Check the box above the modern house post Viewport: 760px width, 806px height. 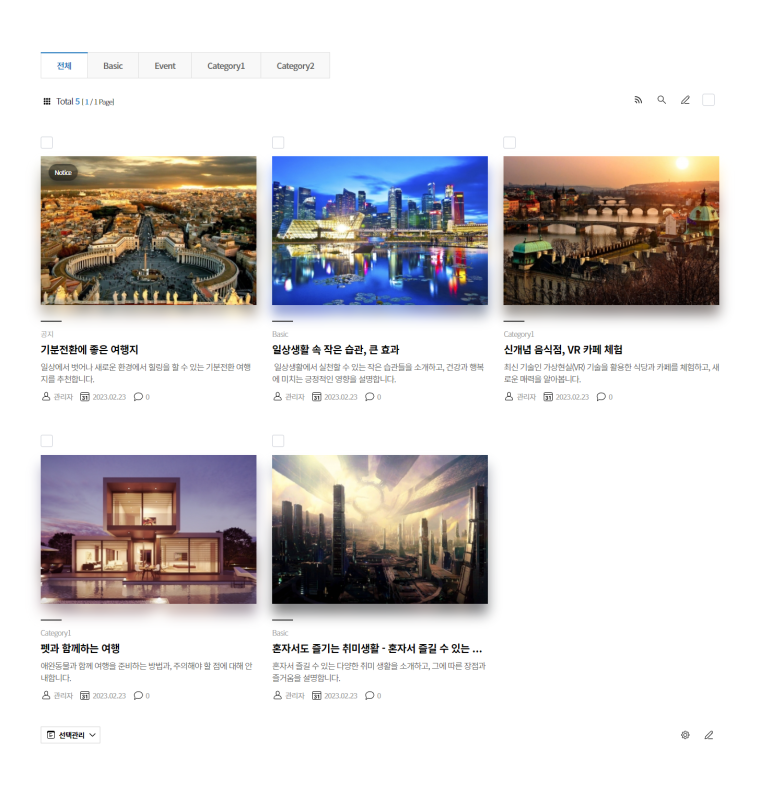[x=47, y=441]
